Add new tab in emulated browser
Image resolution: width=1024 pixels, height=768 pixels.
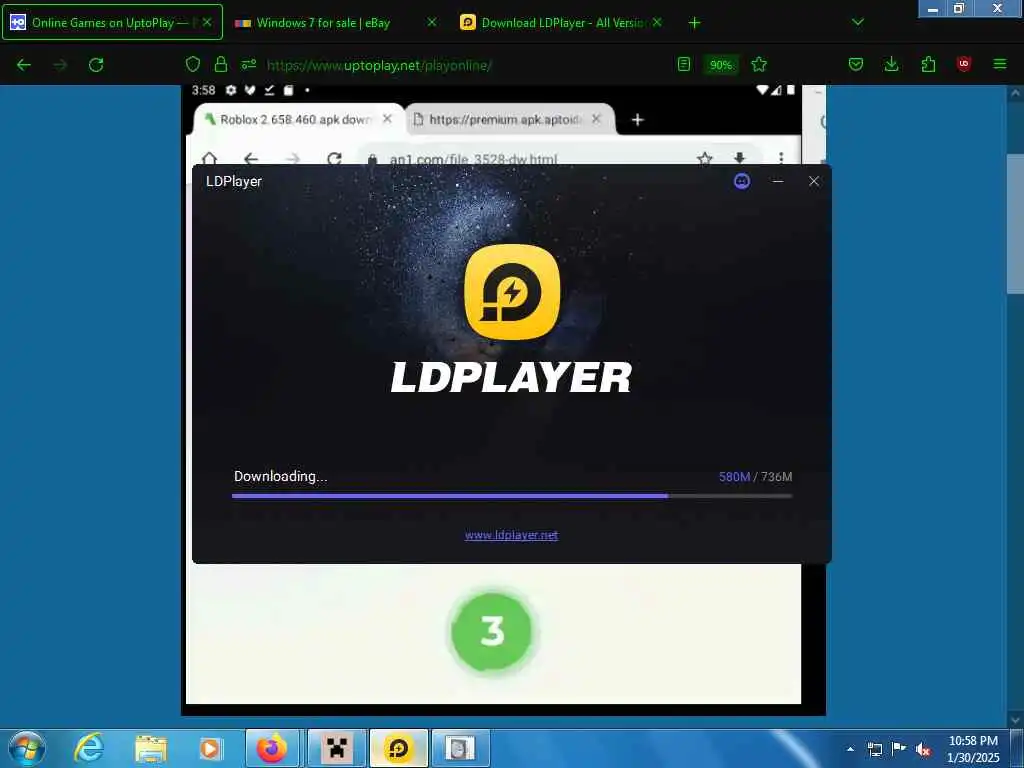point(637,120)
